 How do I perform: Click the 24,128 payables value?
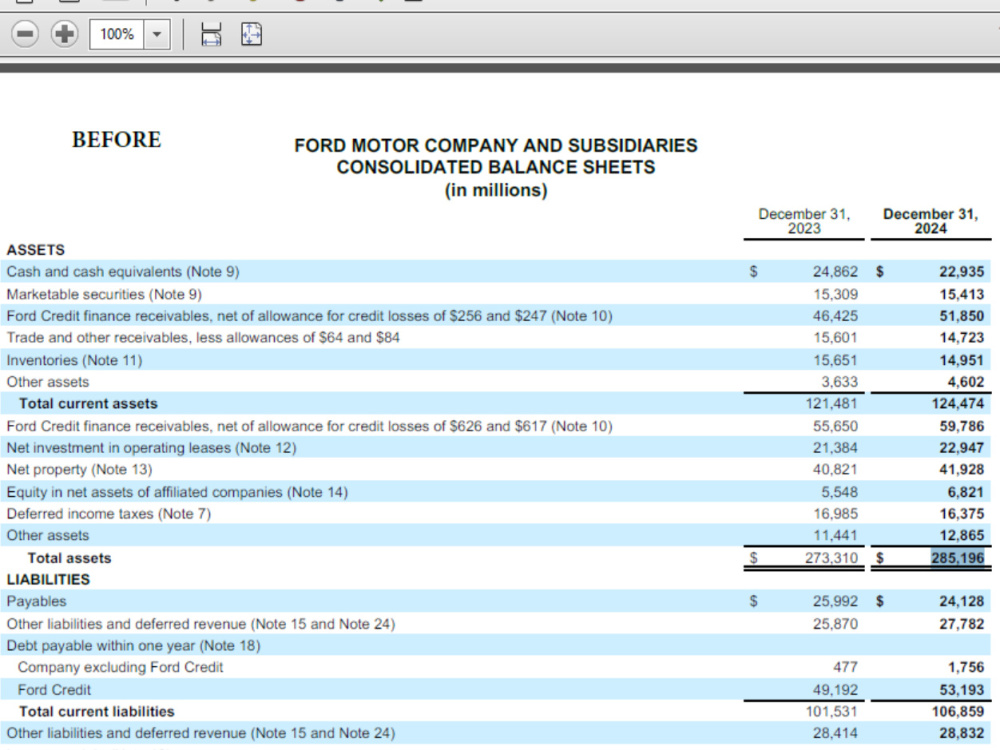[x=962, y=601]
